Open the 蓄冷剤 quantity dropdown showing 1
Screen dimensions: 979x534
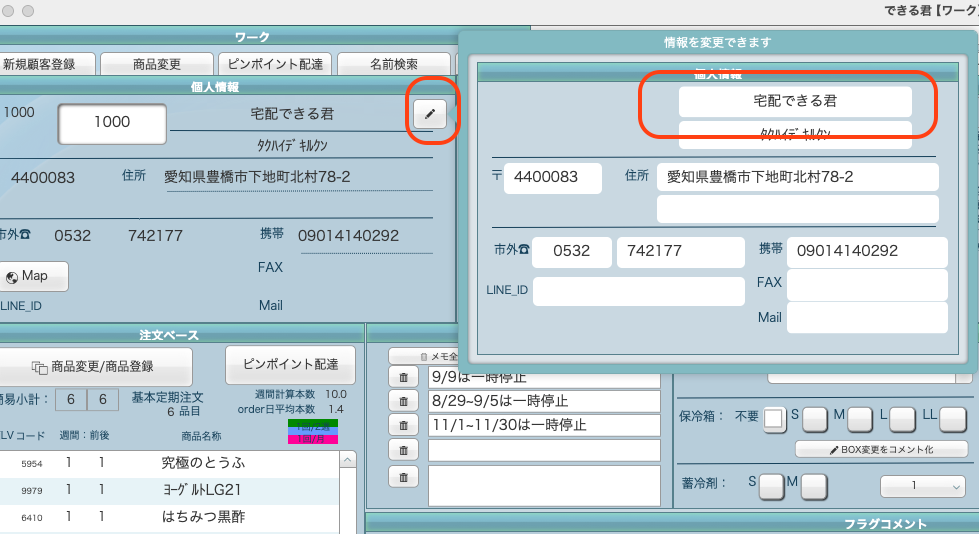click(x=921, y=486)
